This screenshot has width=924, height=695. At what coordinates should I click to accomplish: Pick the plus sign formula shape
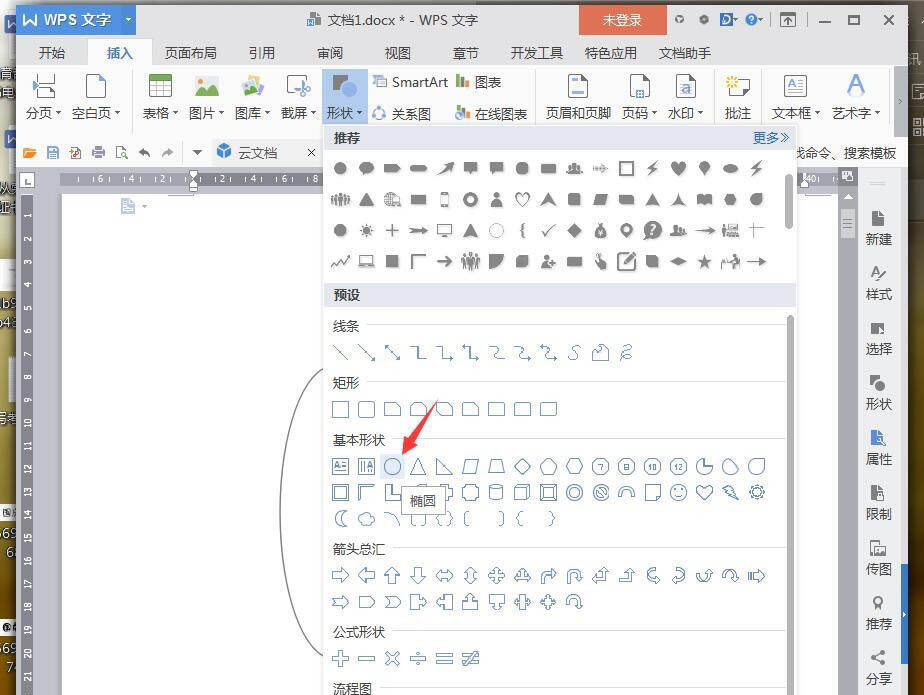[x=340, y=658]
